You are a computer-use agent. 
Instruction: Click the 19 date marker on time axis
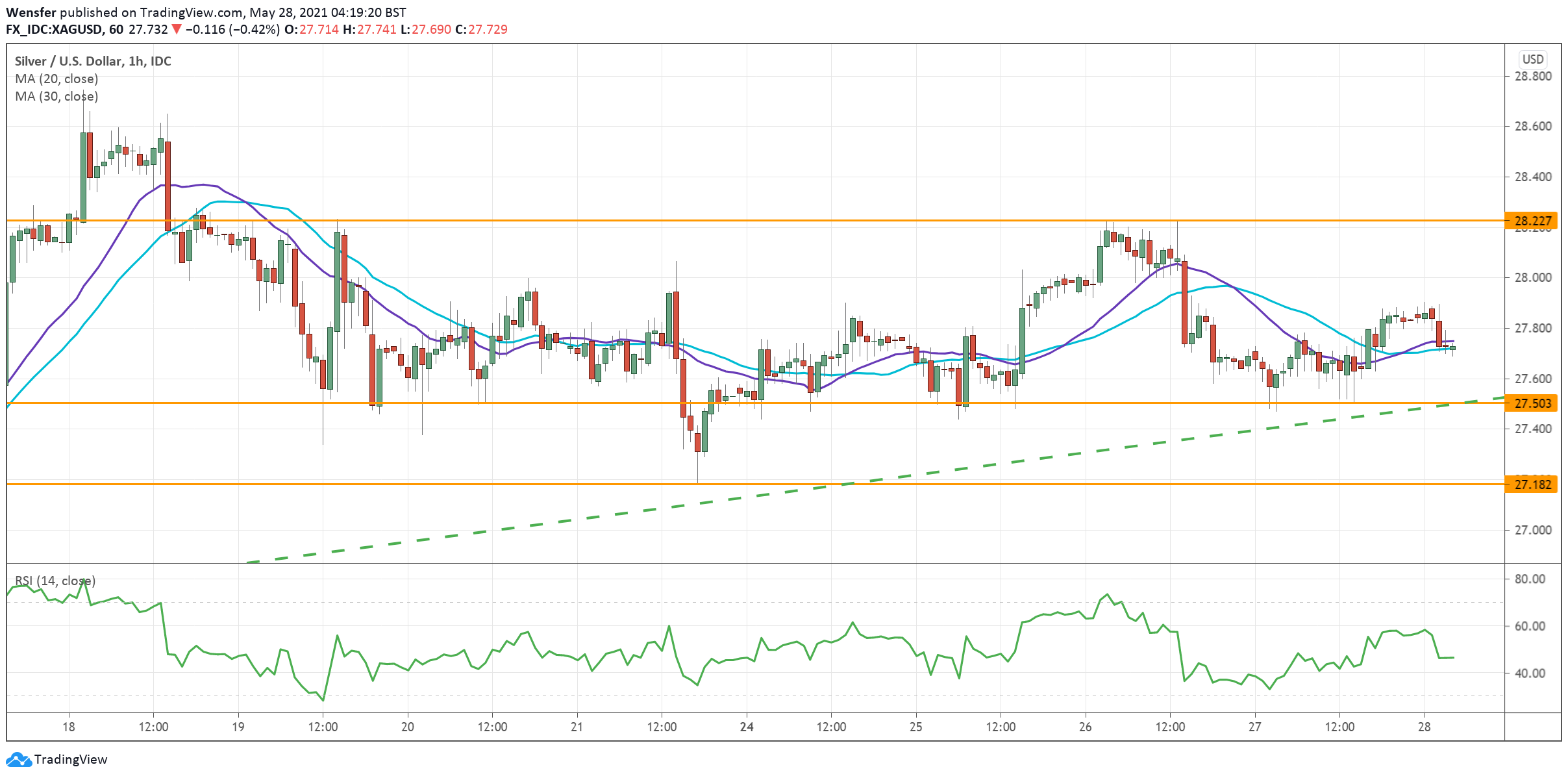(x=238, y=727)
